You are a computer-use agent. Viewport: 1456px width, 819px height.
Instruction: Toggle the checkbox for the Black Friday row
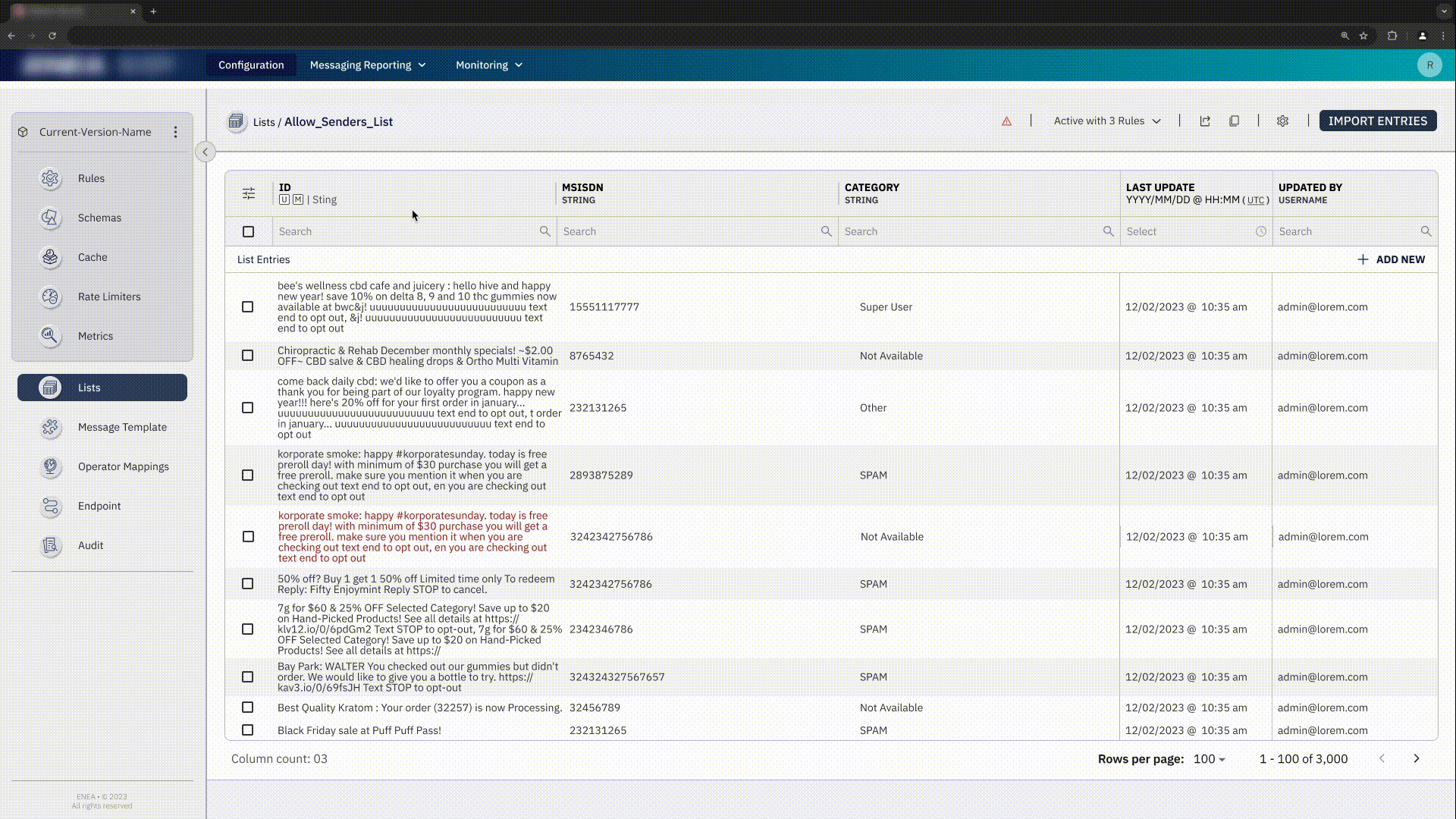[x=247, y=730]
